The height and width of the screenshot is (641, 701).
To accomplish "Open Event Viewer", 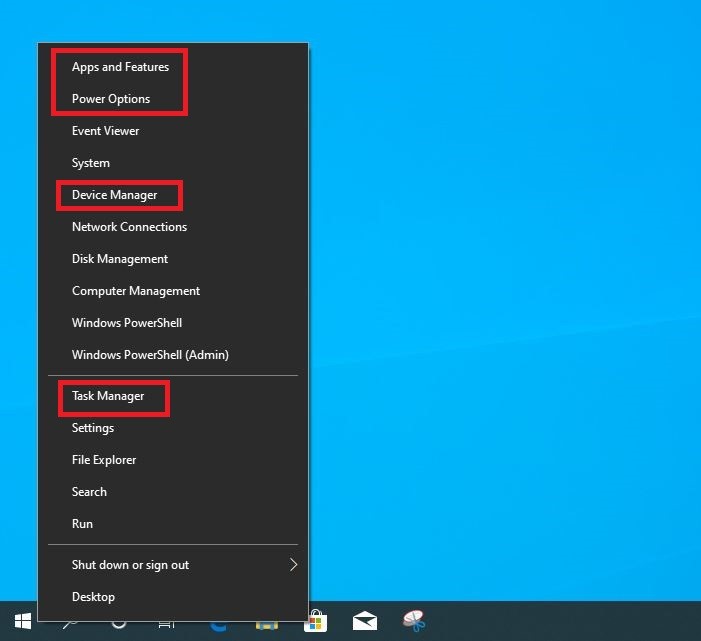I will tap(105, 131).
